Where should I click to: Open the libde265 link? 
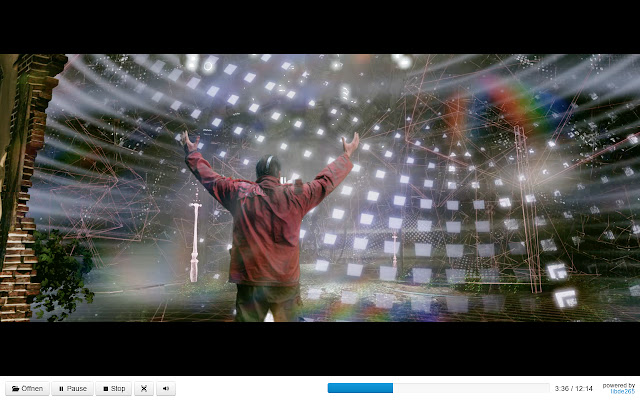pyautogui.click(x=622, y=391)
